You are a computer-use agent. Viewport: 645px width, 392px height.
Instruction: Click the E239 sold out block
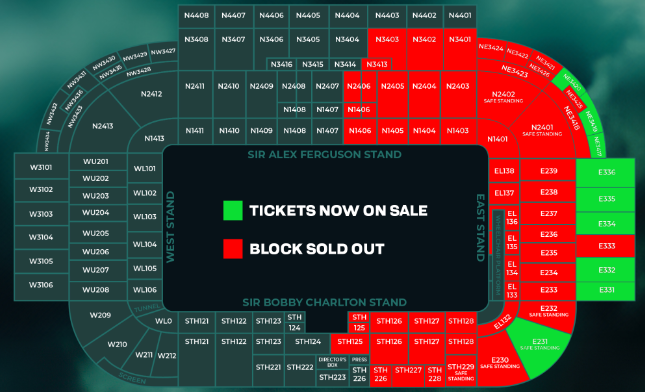(x=548, y=171)
